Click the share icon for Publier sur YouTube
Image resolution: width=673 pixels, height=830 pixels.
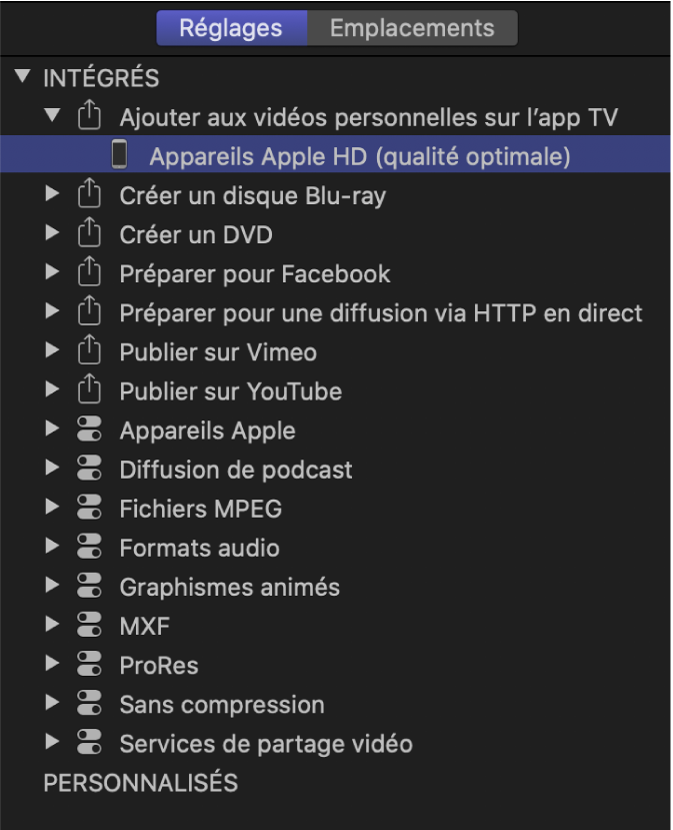pyautogui.click(x=89, y=391)
